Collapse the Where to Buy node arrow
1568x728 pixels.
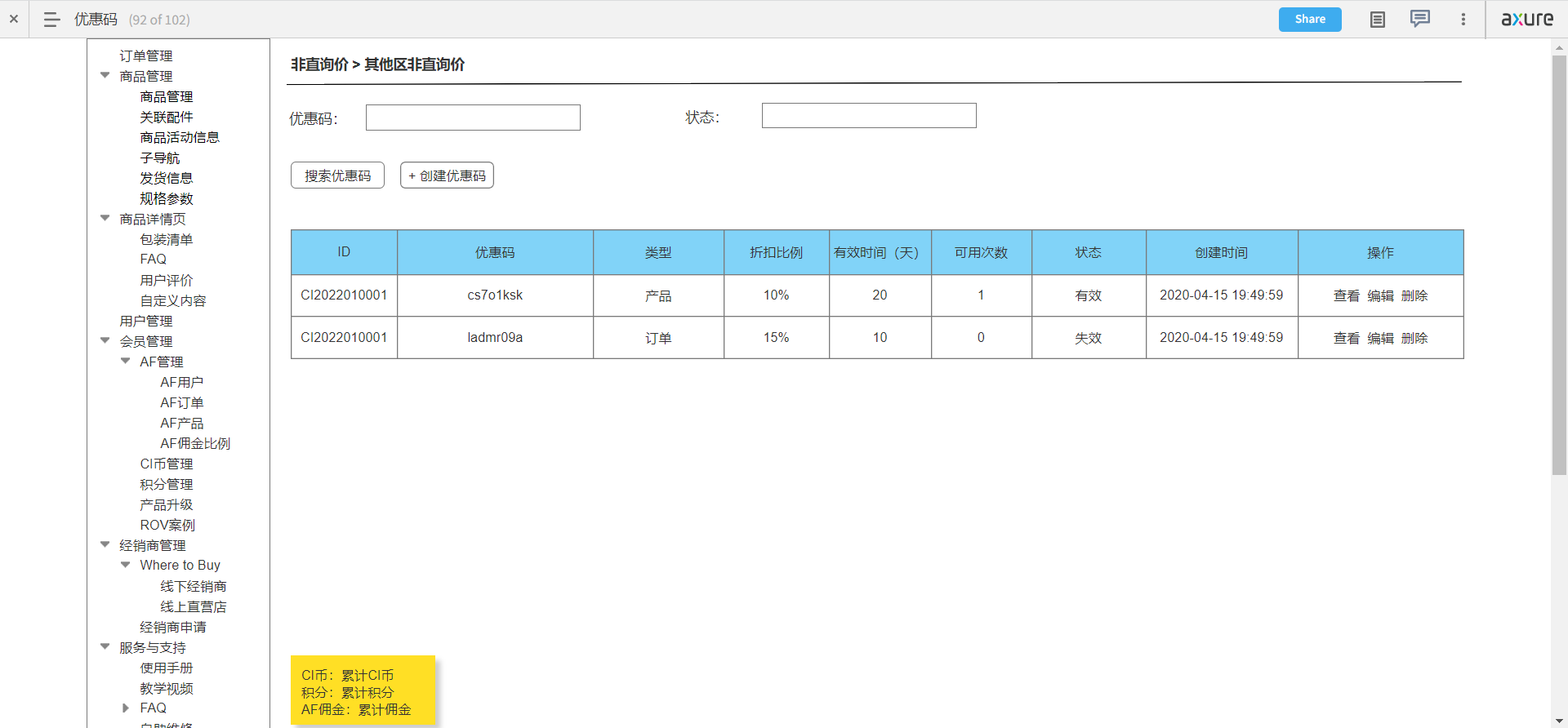click(x=125, y=565)
